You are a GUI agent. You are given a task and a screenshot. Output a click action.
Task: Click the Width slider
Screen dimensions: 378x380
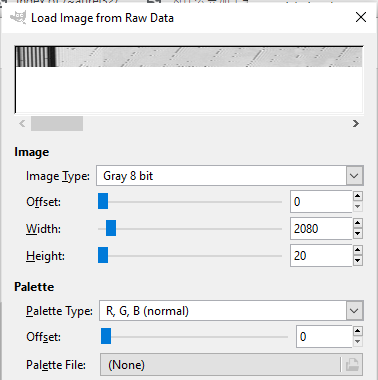pyautogui.click(x=190, y=229)
